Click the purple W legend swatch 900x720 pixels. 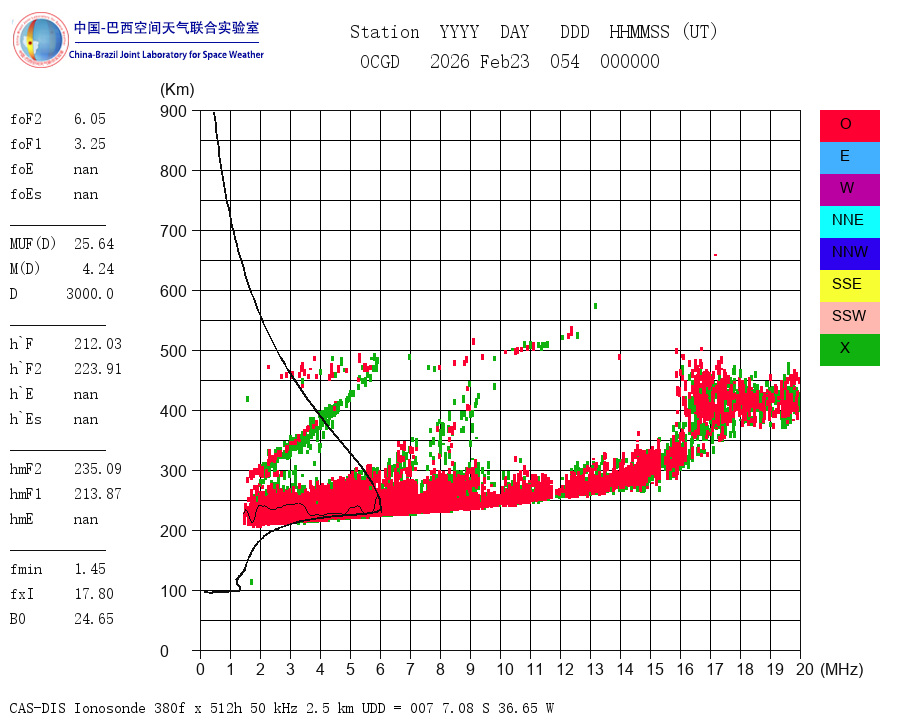[849, 190]
